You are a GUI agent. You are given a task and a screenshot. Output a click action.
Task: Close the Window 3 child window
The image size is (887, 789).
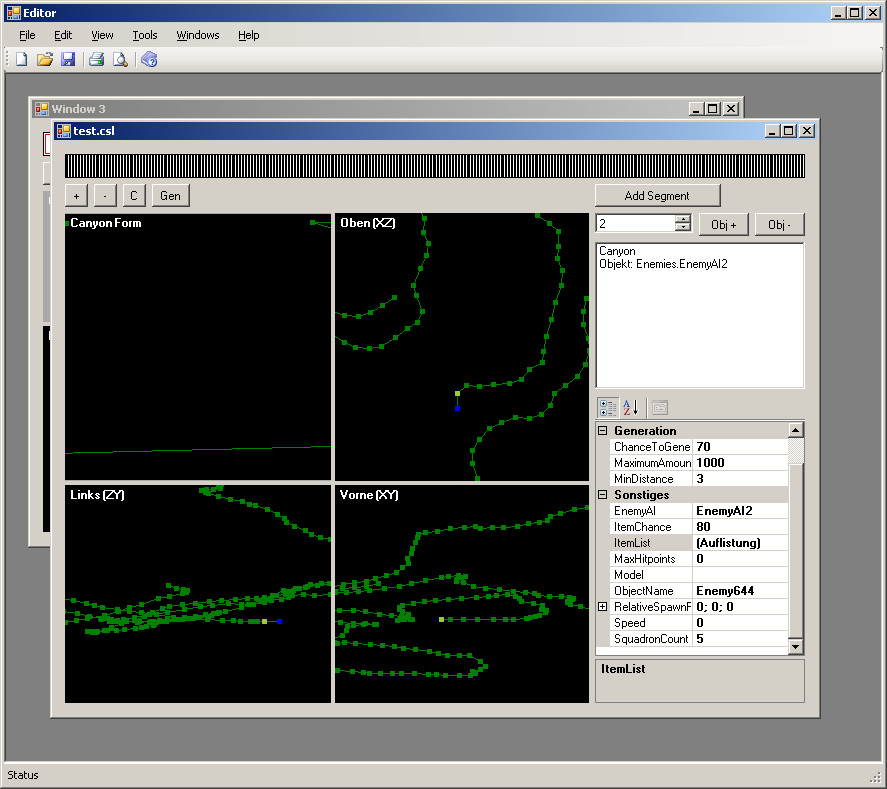pos(731,109)
